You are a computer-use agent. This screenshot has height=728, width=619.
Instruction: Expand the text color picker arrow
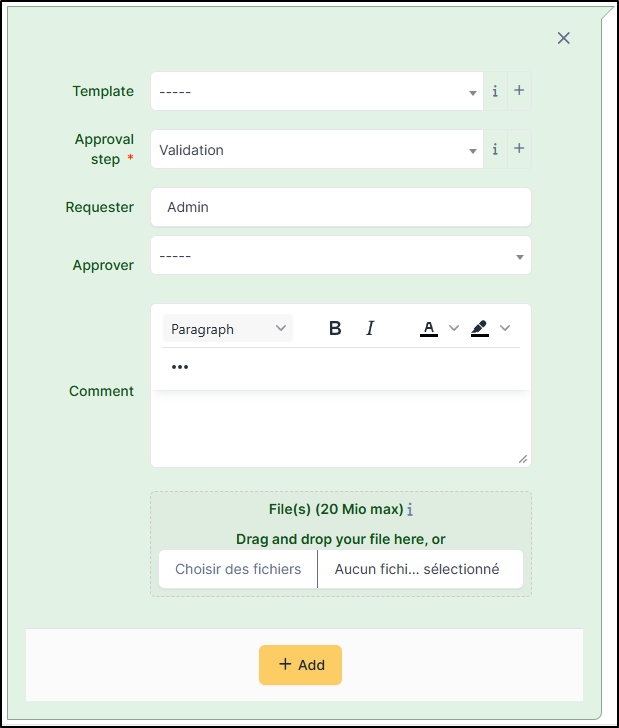[x=454, y=328]
